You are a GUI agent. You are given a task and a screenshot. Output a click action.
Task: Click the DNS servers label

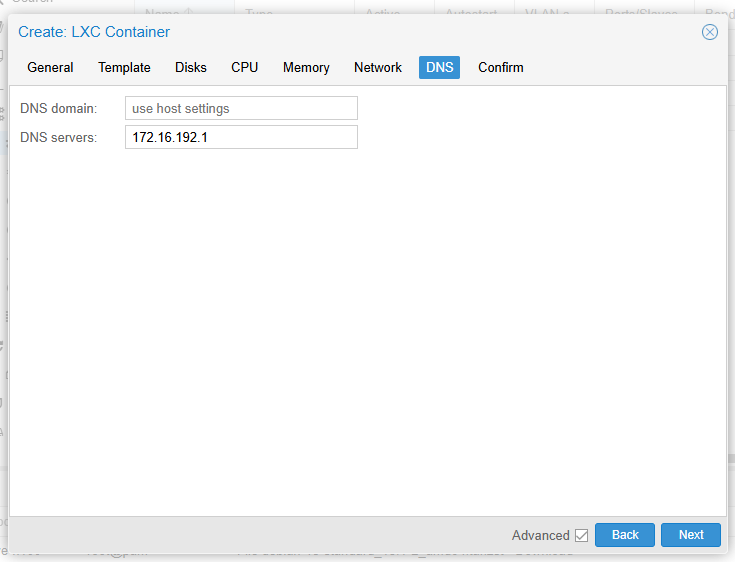point(58,137)
